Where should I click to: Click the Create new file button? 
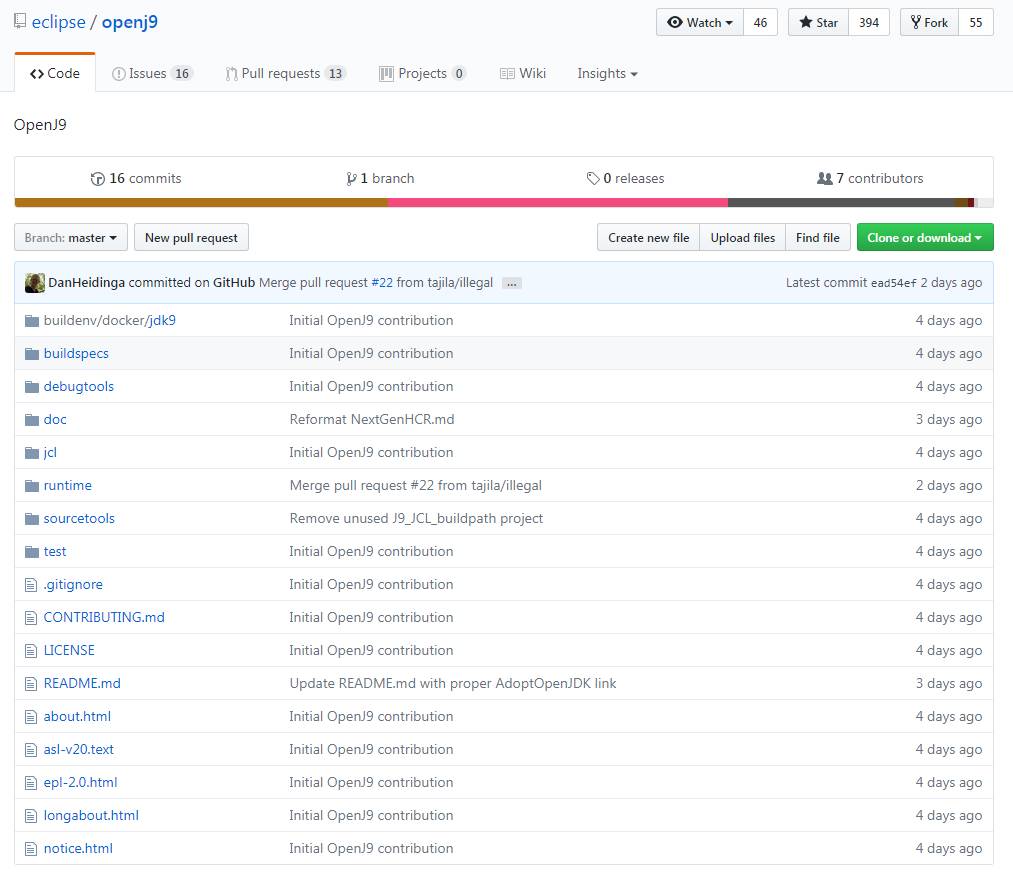[x=649, y=238]
